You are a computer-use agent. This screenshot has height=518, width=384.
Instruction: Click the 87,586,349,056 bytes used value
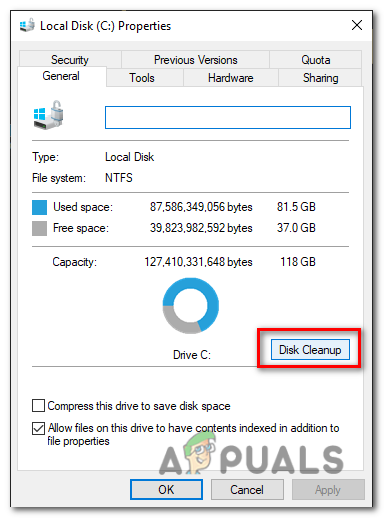[x=201, y=207]
